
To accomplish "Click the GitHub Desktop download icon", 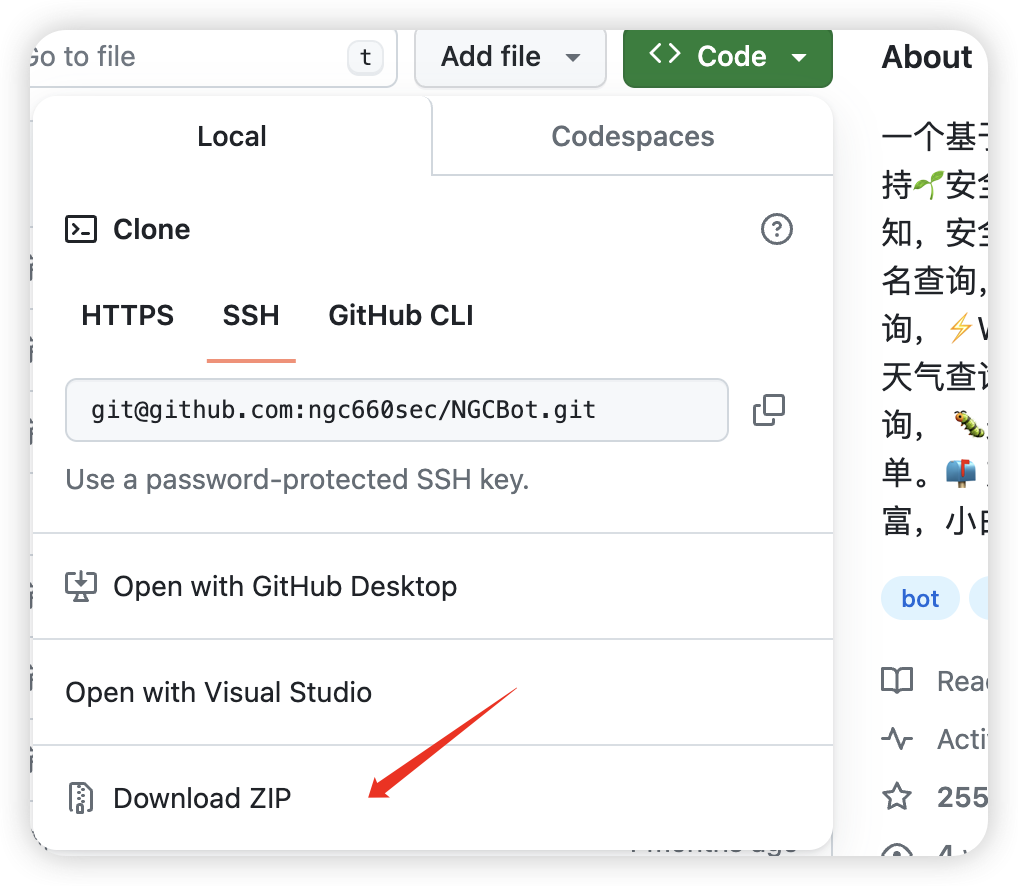I will (x=81, y=586).
